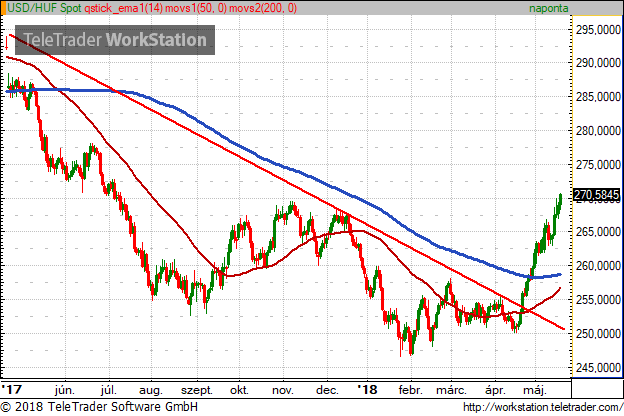Click the 265,0000 price axis label
Image resolution: width=624 pixels, height=416 pixels.
click(x=598, y=232)
